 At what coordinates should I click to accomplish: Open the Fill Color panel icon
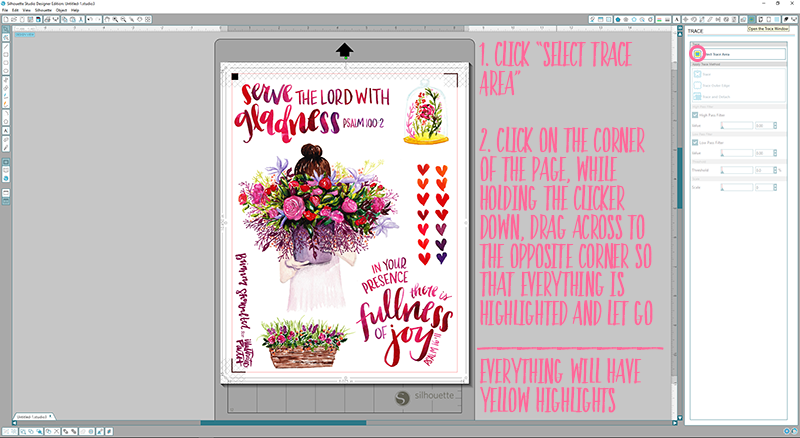(618, 19)
